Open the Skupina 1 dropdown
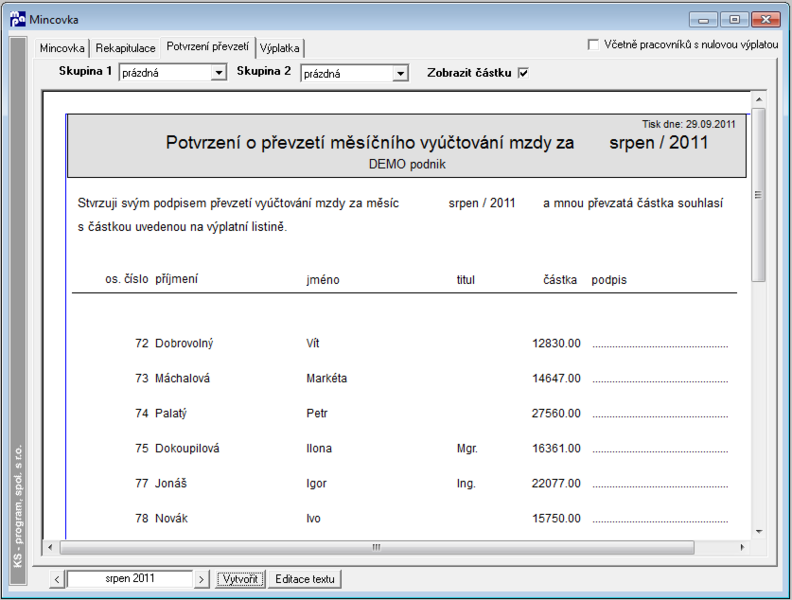Screen dimensions: 792x600 218,73
